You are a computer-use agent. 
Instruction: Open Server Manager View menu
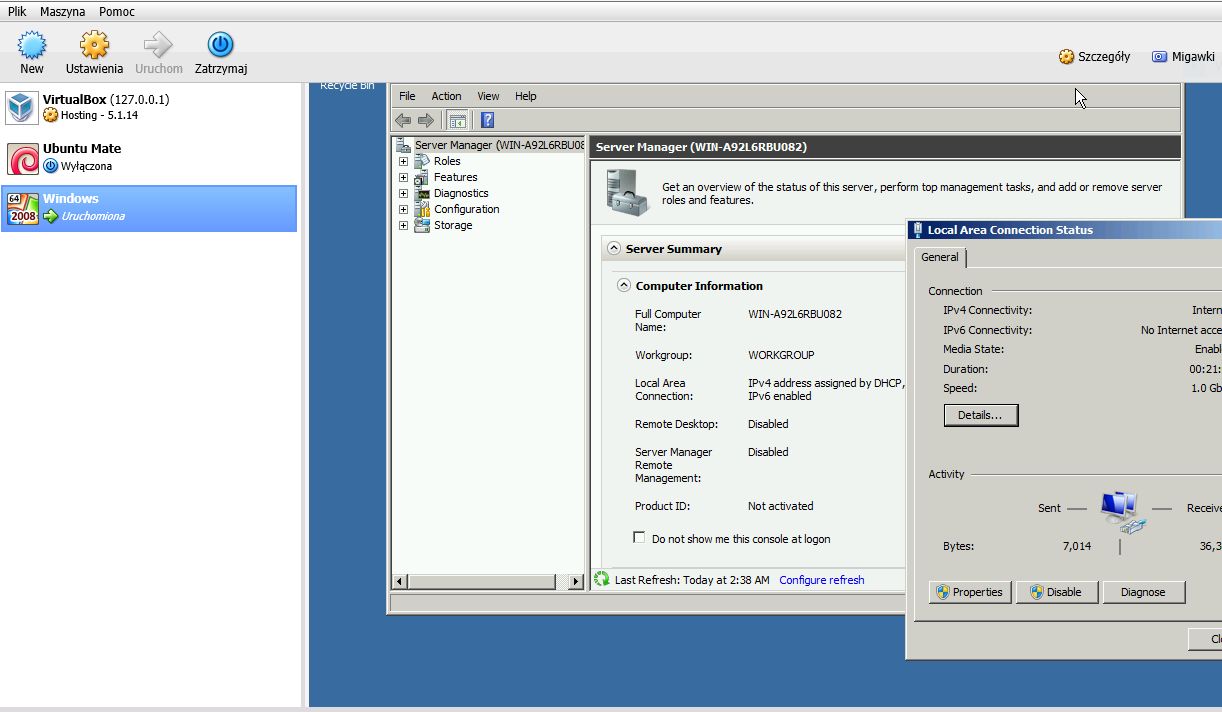(488, 96)
